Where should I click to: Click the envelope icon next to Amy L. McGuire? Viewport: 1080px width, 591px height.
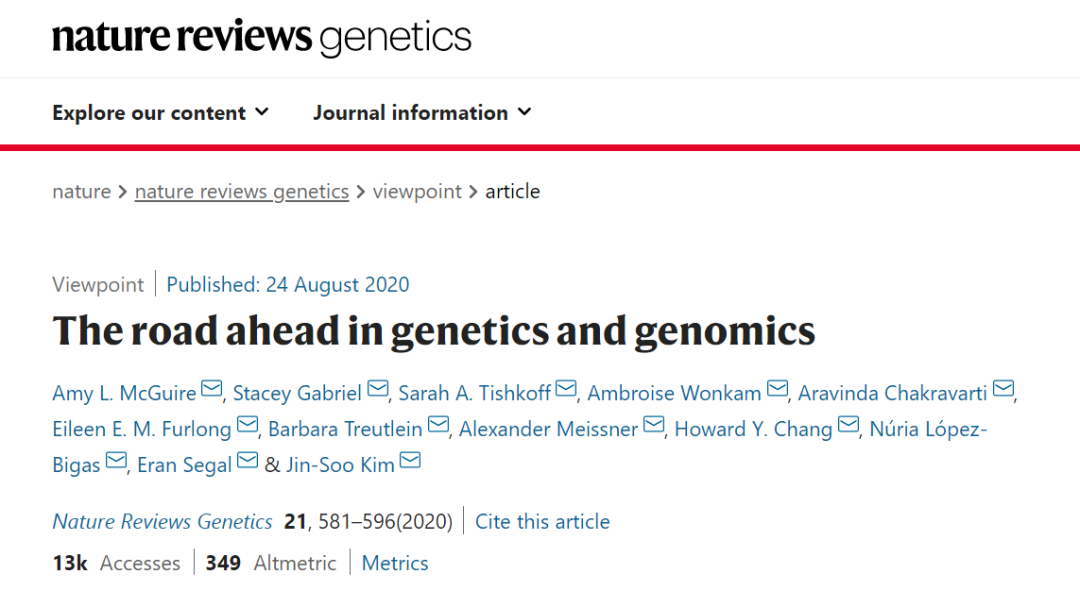click(212, 390)
